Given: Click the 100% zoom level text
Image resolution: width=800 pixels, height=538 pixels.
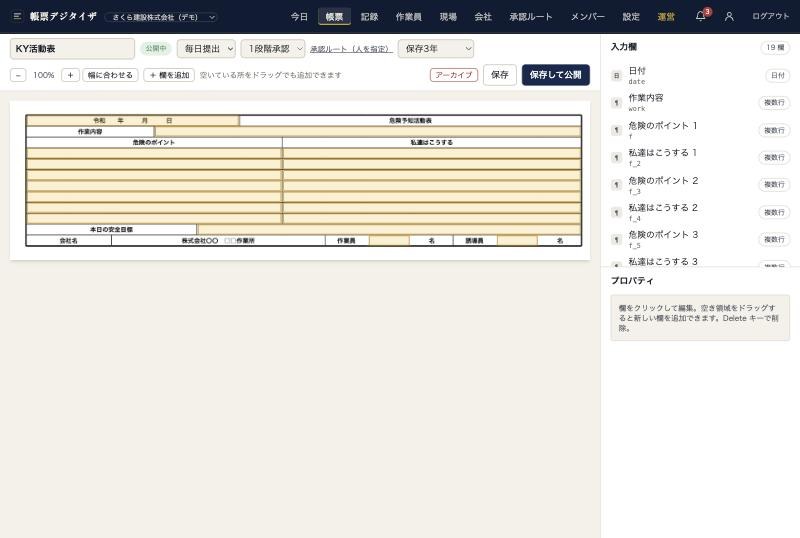Looking at the screenshot, I should point(43,75).
